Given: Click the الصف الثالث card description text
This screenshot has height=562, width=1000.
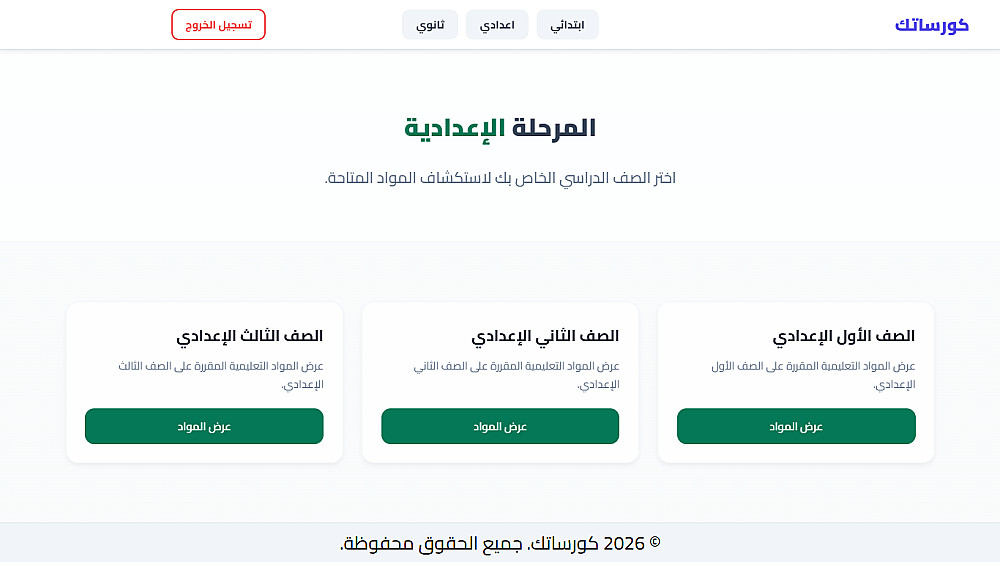Looking at the screenshot, I should (221, 375).
